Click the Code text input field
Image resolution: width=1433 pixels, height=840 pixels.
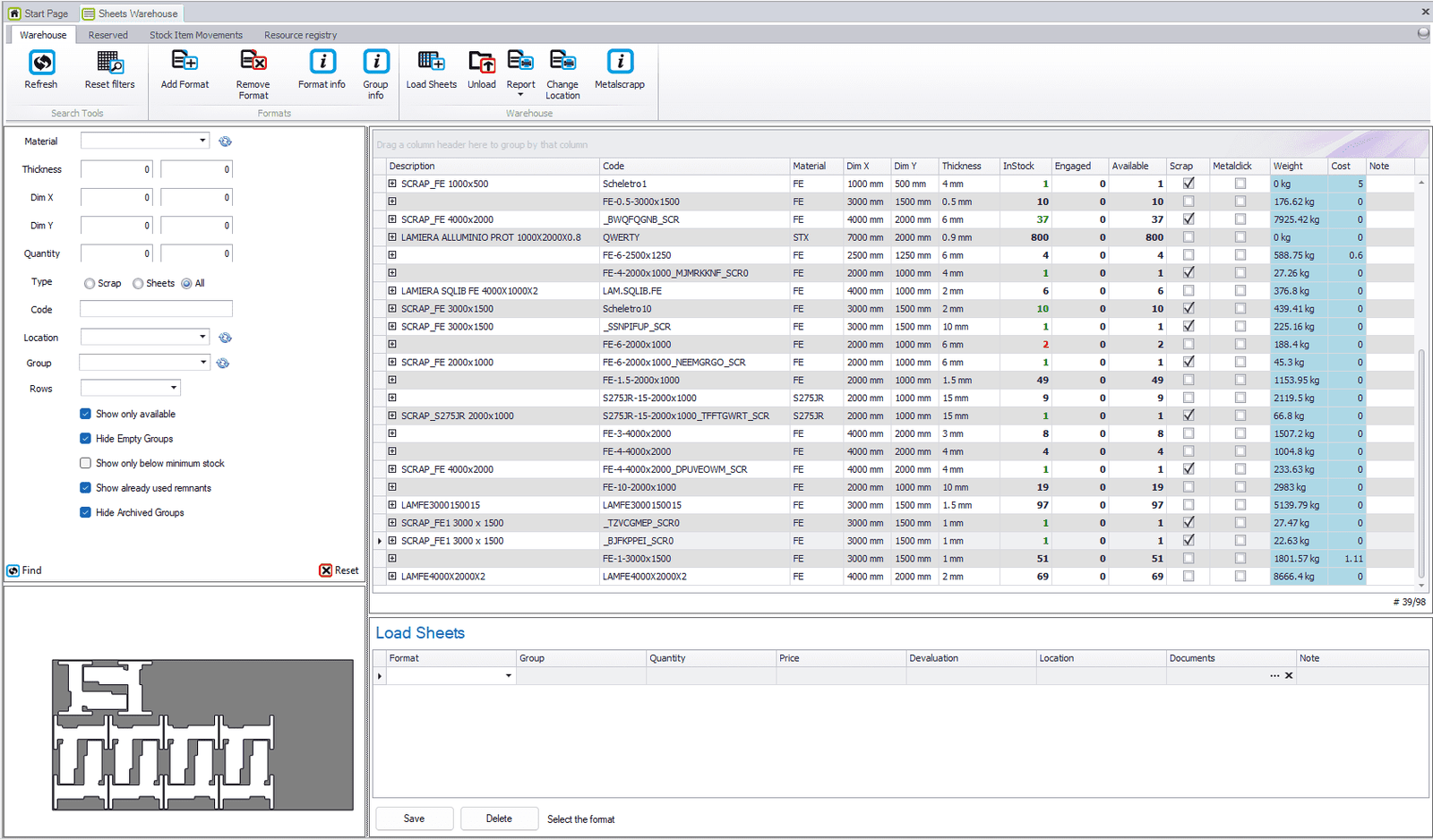point(156,309)
